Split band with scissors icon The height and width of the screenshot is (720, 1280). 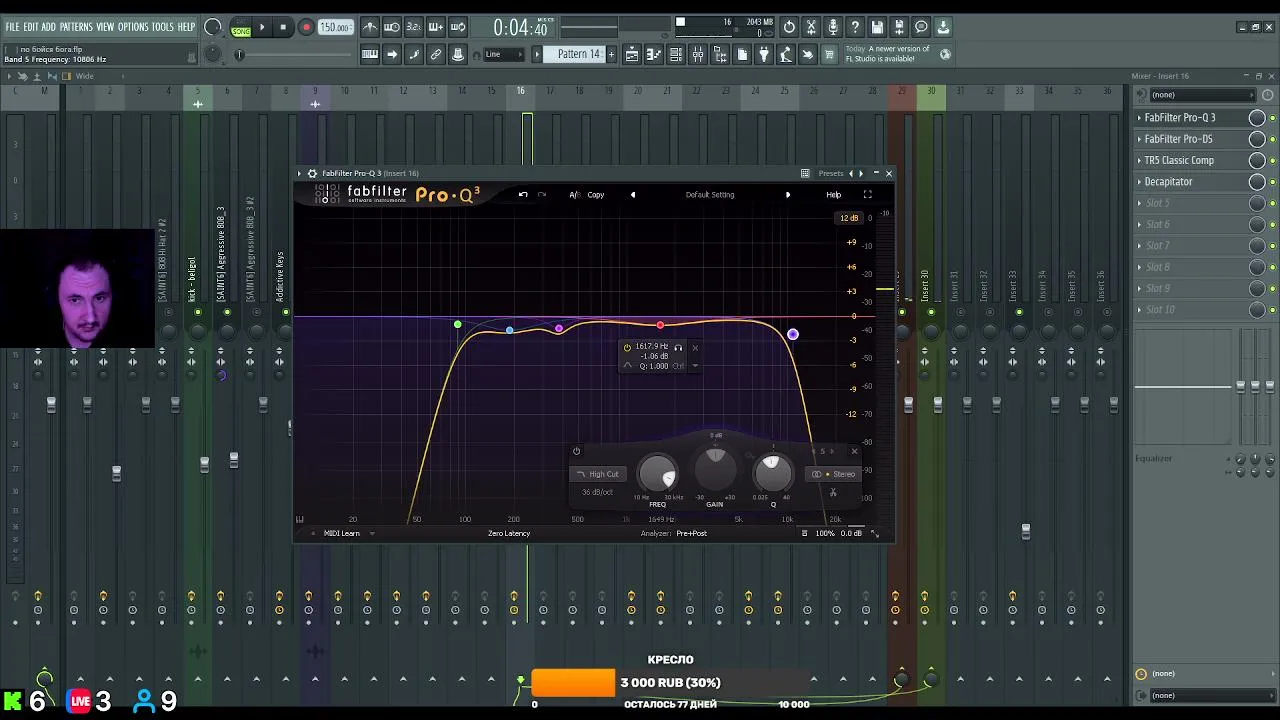(x=833, y=492)
